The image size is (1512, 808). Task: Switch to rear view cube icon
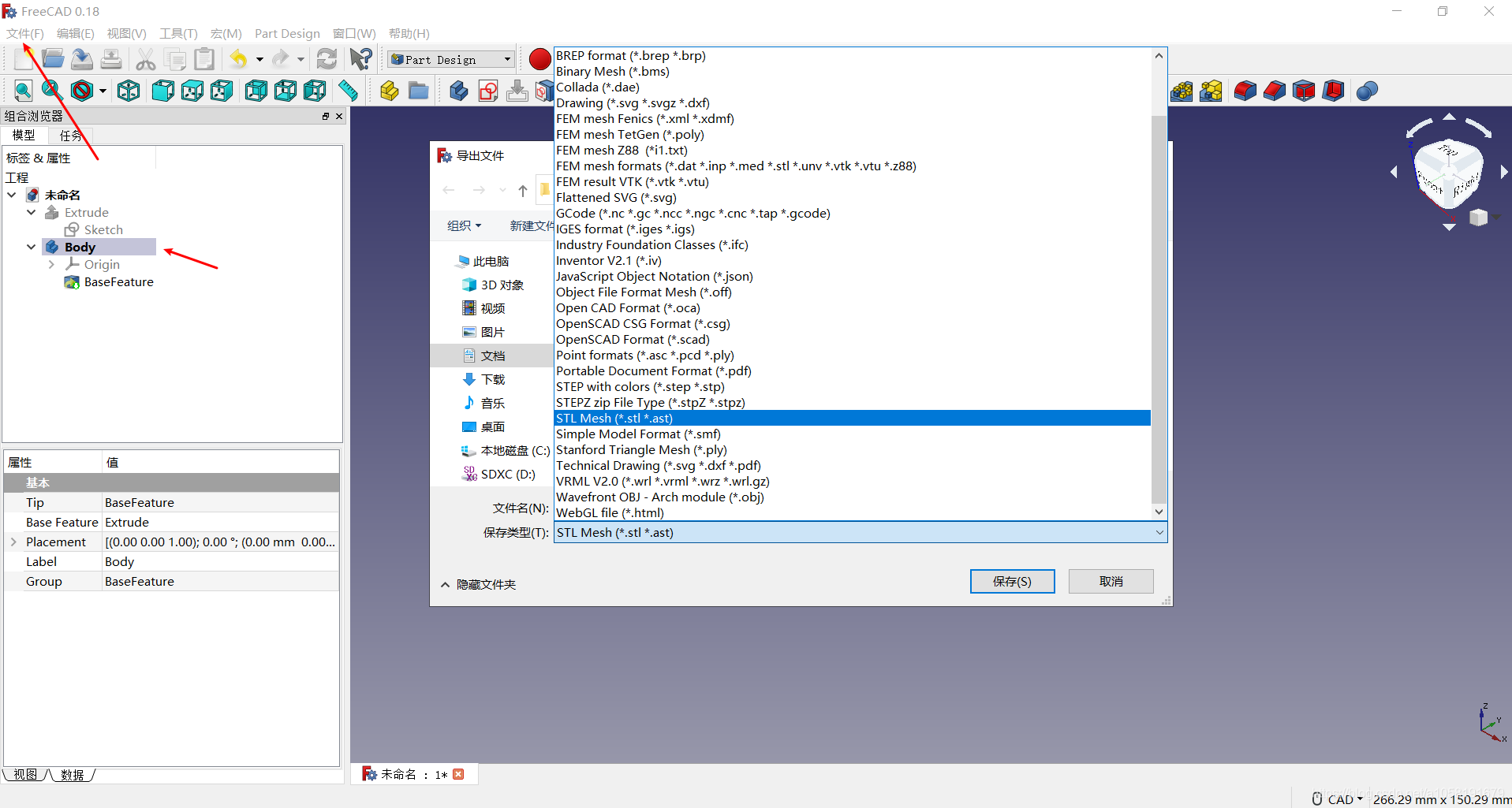click(x=256, y=91)
